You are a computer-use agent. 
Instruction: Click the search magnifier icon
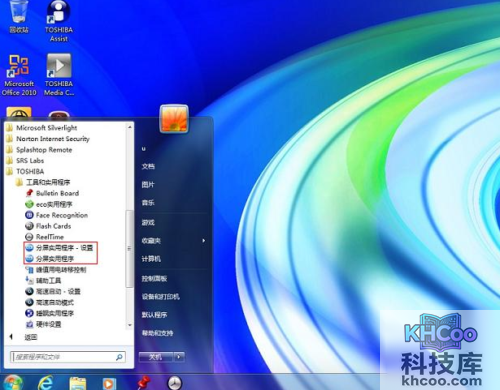click(x=119, y=357)
